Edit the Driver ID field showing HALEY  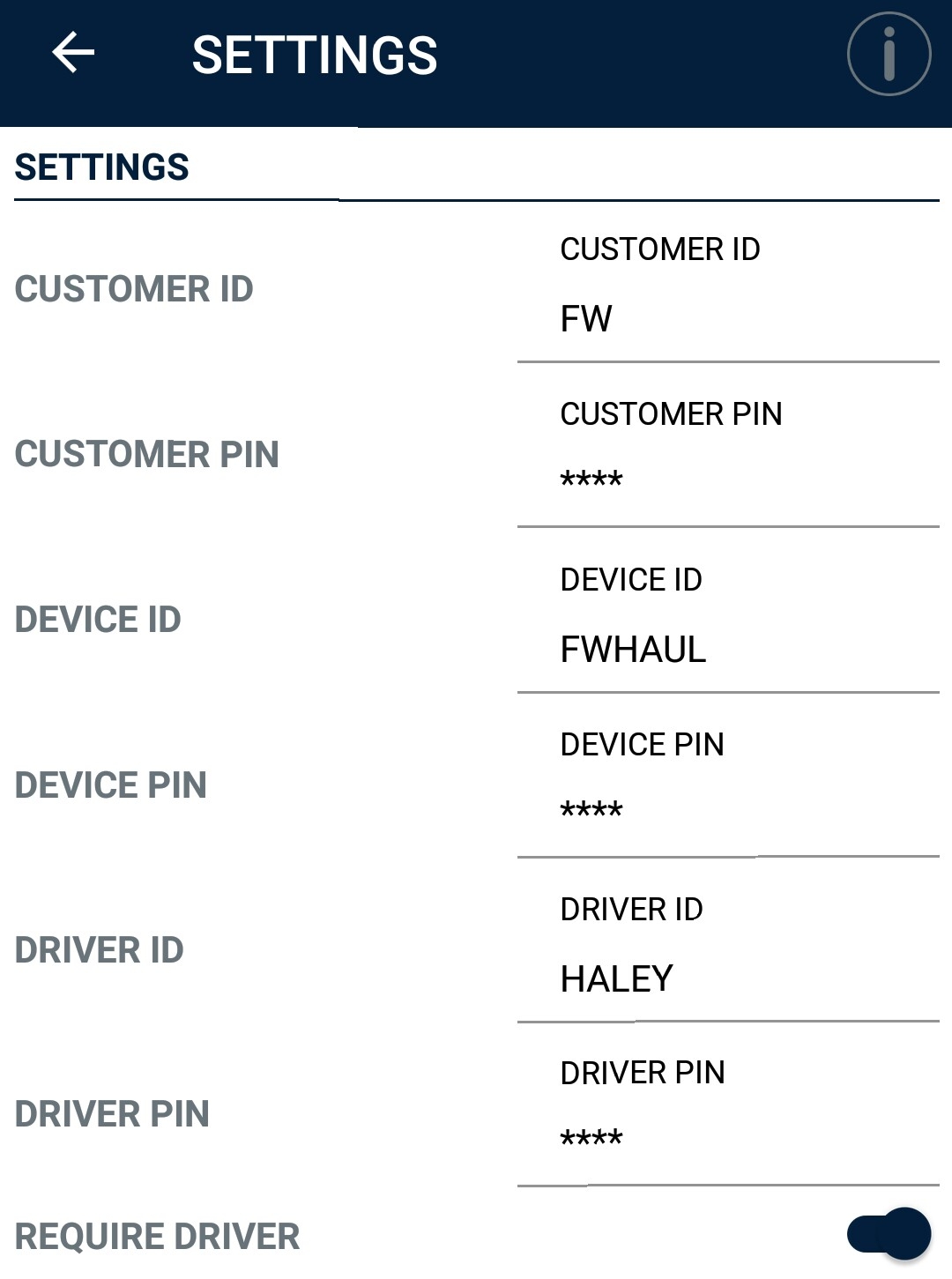pos(728,979)
